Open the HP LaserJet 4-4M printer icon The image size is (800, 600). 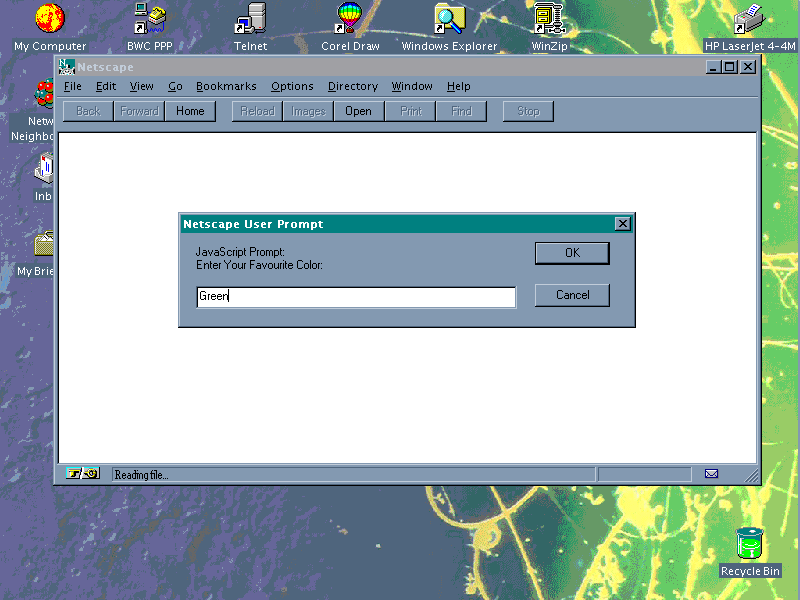coord(749,18)
